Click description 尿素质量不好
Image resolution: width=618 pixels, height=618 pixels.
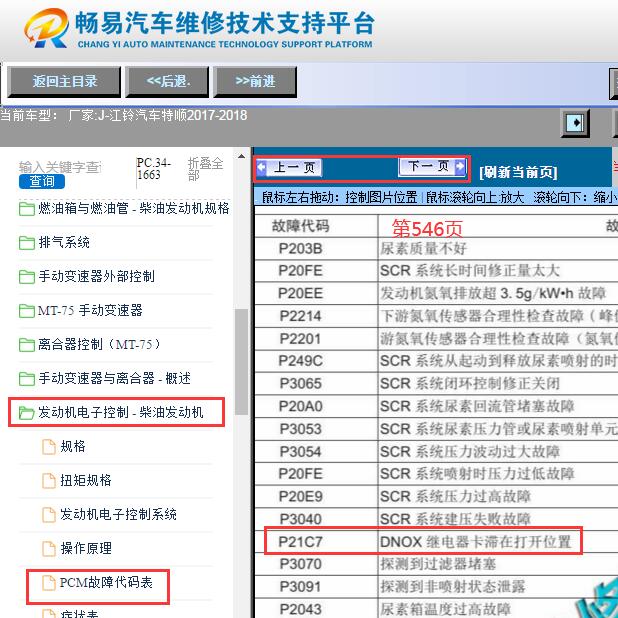tap(423, 248)
